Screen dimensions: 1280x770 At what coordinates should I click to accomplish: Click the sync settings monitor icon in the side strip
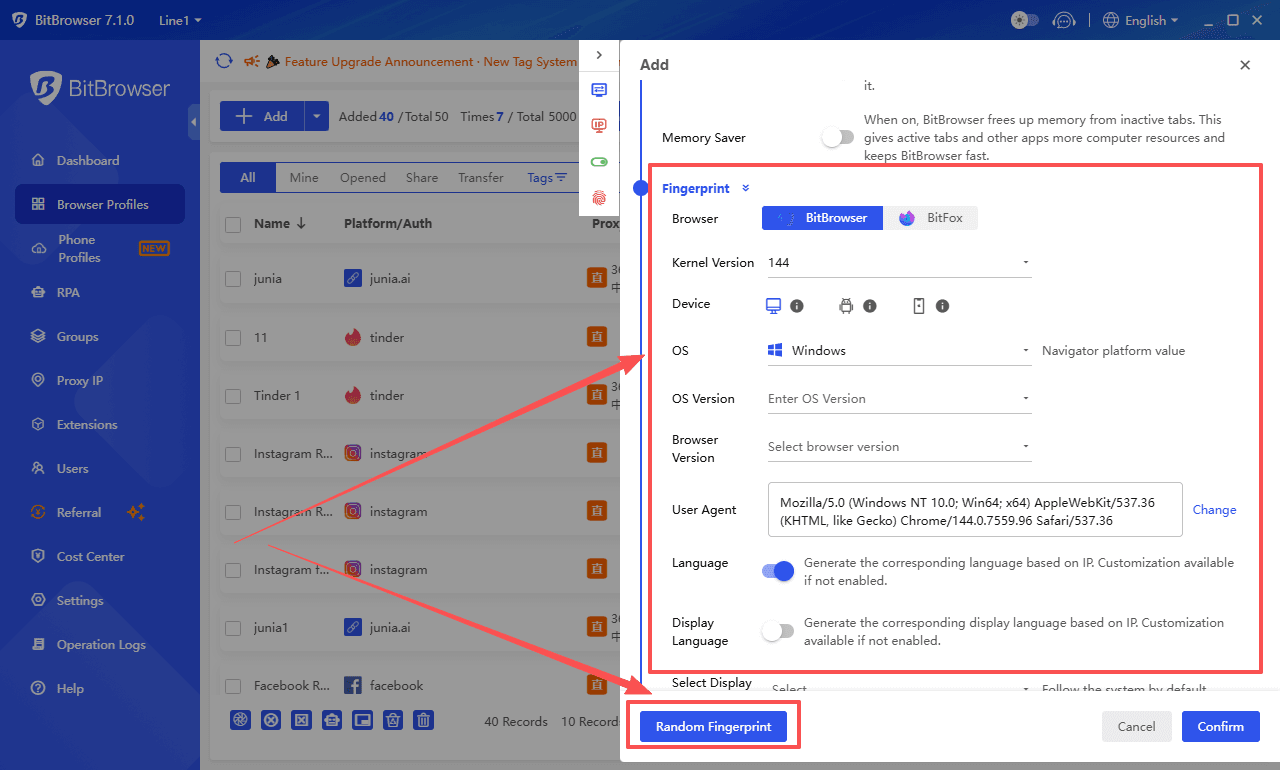[x=599, y=90]
